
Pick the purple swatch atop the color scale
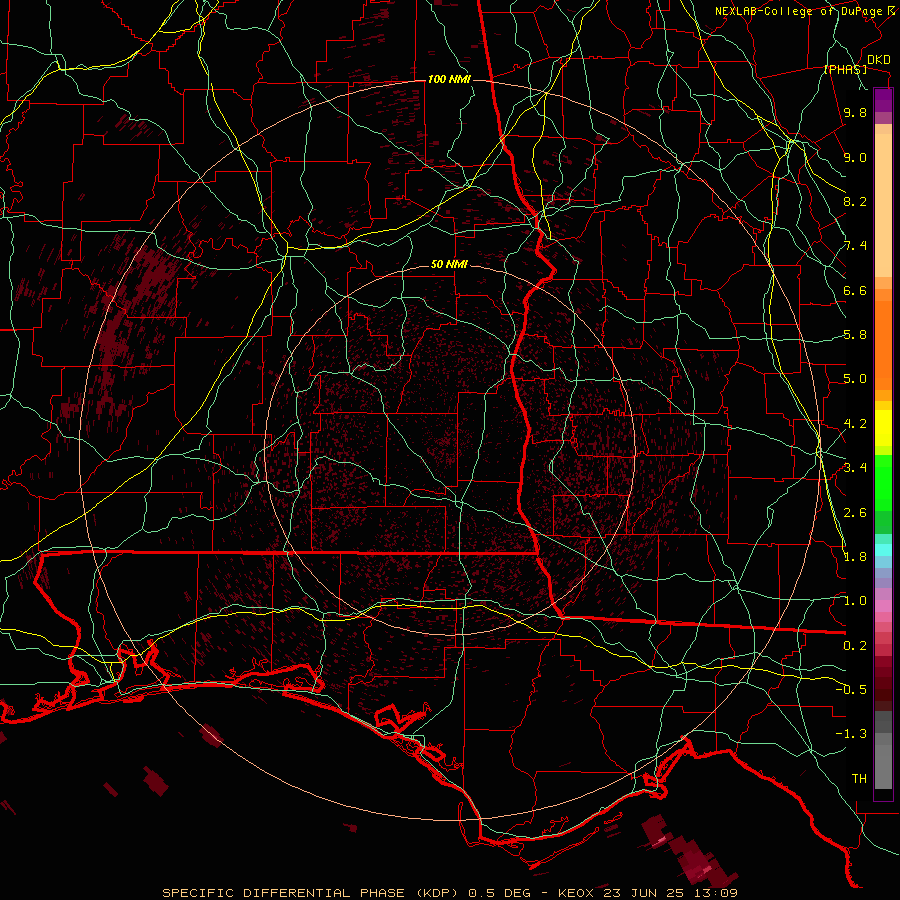(883, 100)
